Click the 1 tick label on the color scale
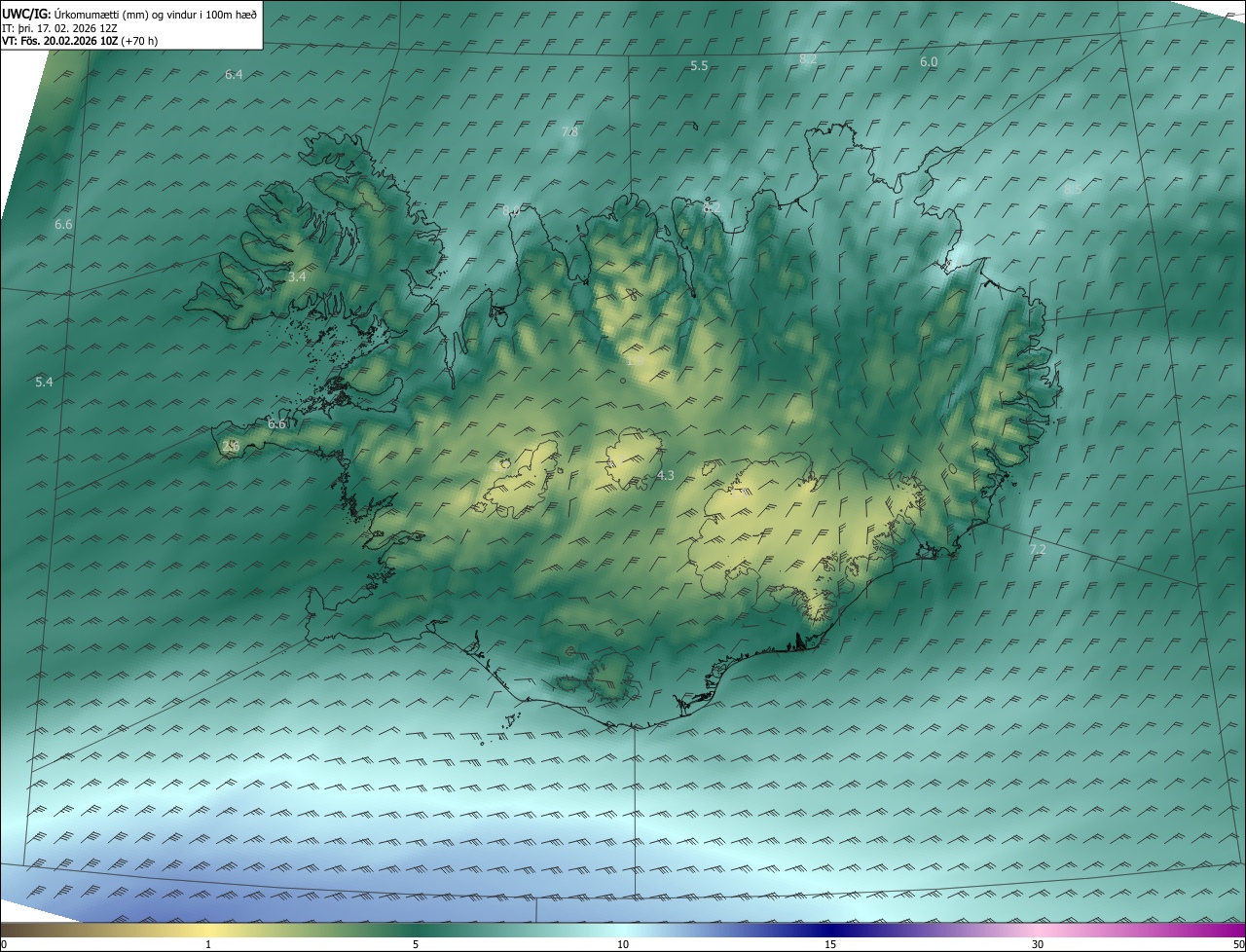 (208, 944)
